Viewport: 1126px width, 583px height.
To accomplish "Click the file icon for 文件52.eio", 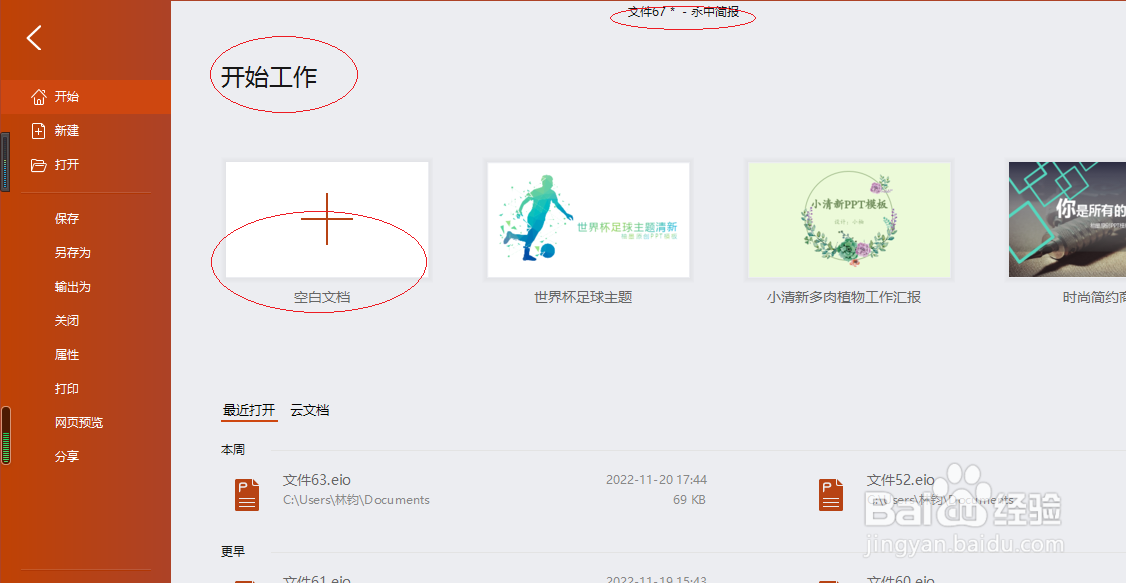I will tap(831, 495).
